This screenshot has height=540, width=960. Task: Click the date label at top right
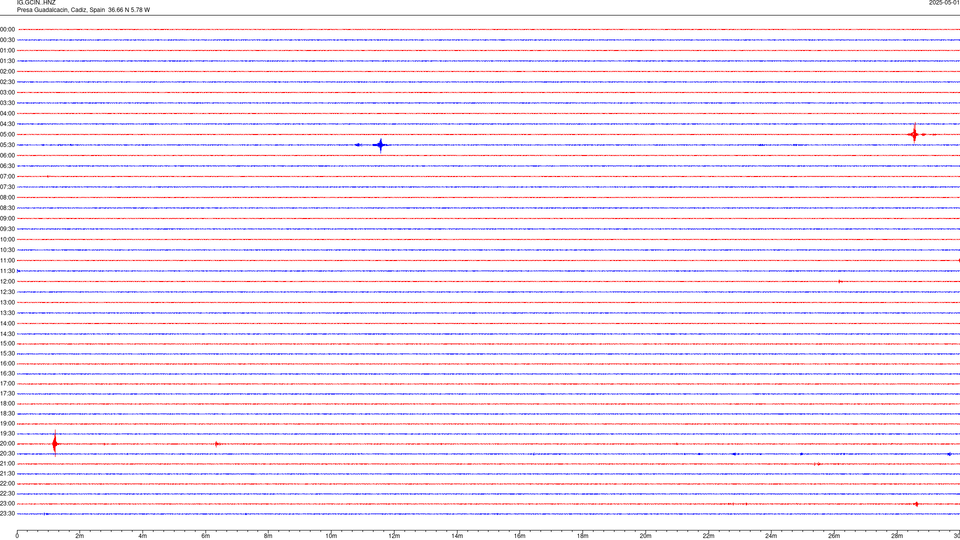click(944, 3)
